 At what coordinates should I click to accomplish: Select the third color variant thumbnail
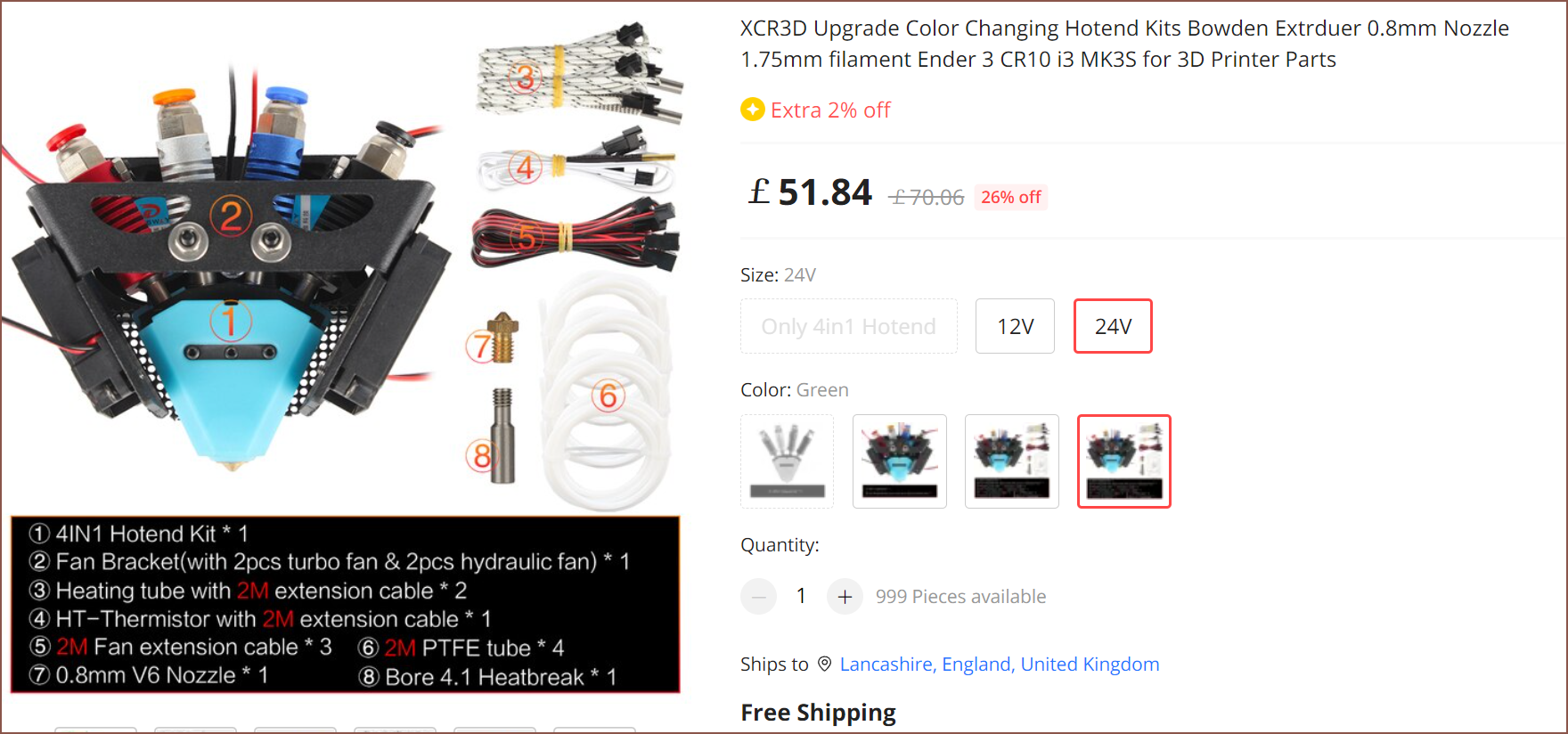(x=1012, y=461)
